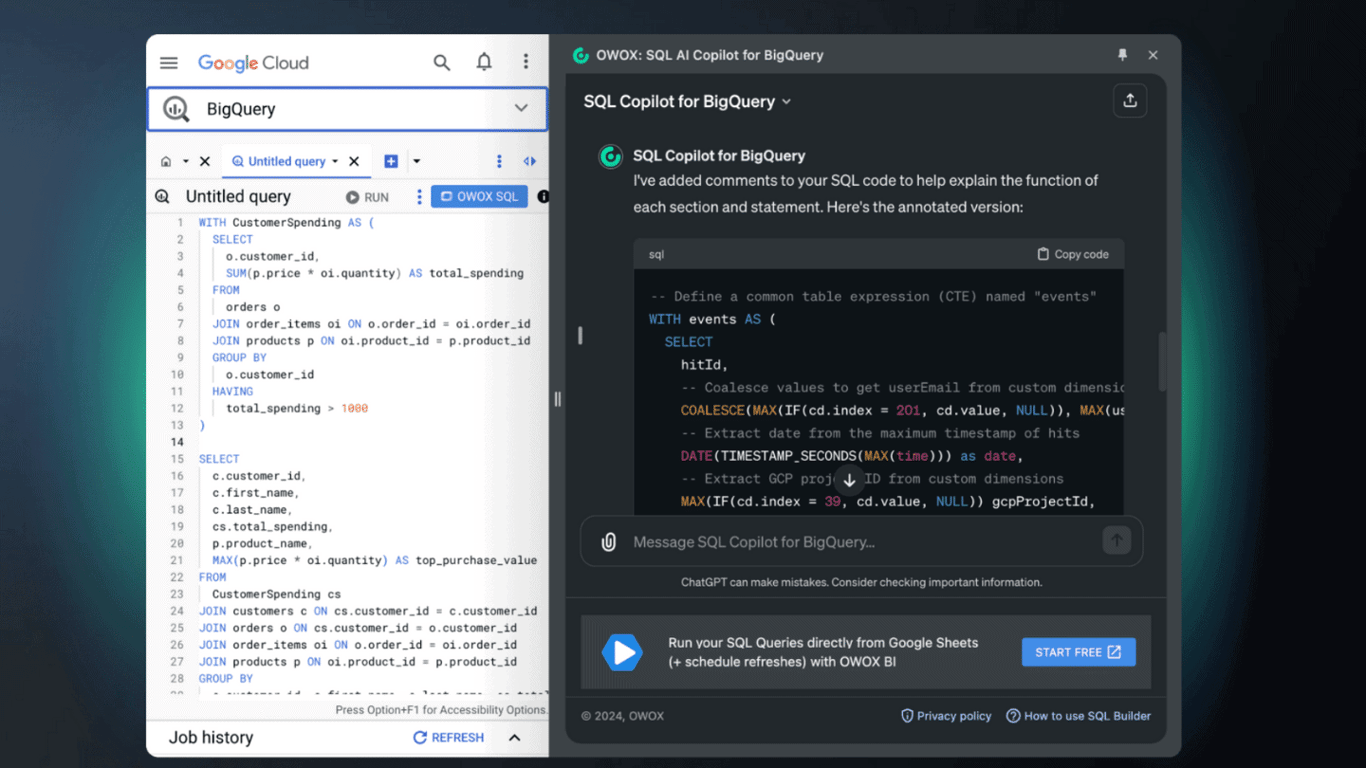Click the chat panel vertical scrollbar
Screen dimensions: 1366x768
point(1162,362)
